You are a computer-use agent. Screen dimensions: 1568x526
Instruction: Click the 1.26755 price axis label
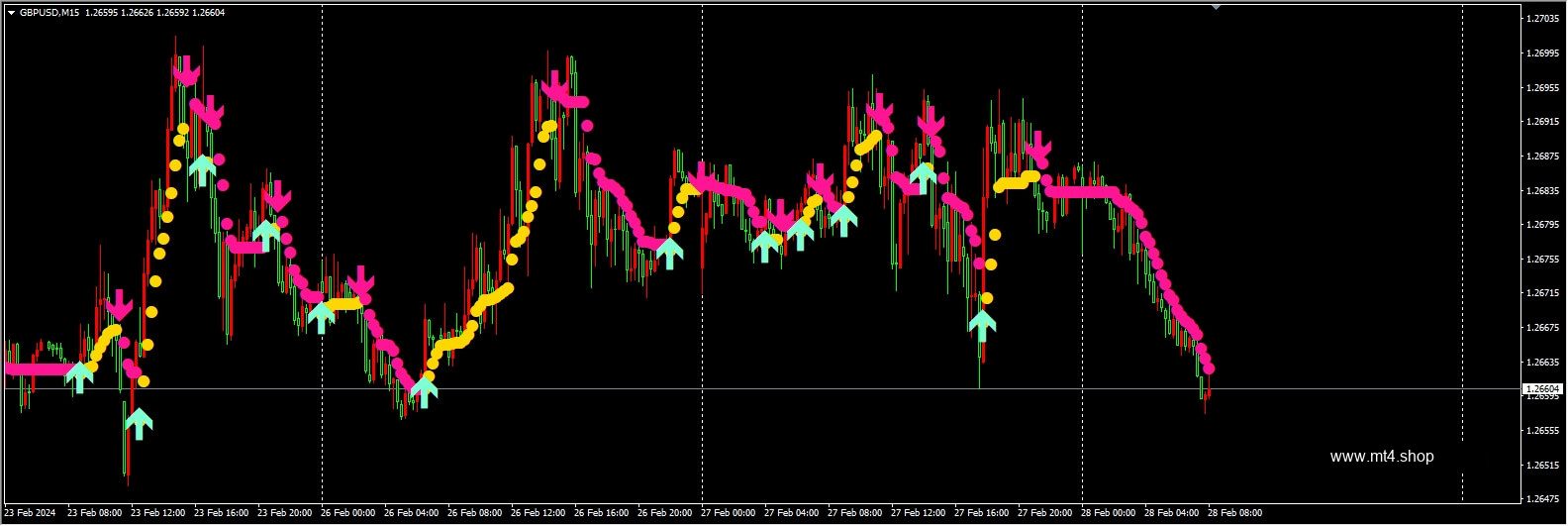1543,260
